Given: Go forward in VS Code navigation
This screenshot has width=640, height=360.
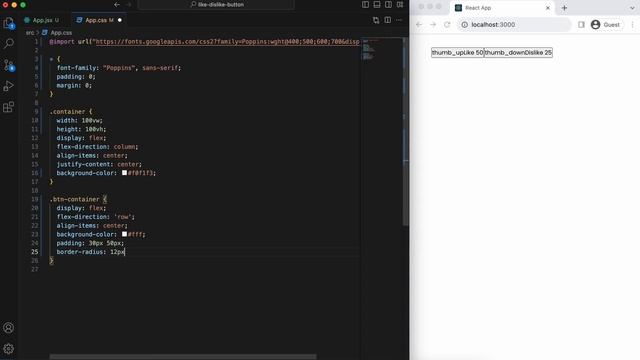Looking at the screenshot, I should pos(129,4).
